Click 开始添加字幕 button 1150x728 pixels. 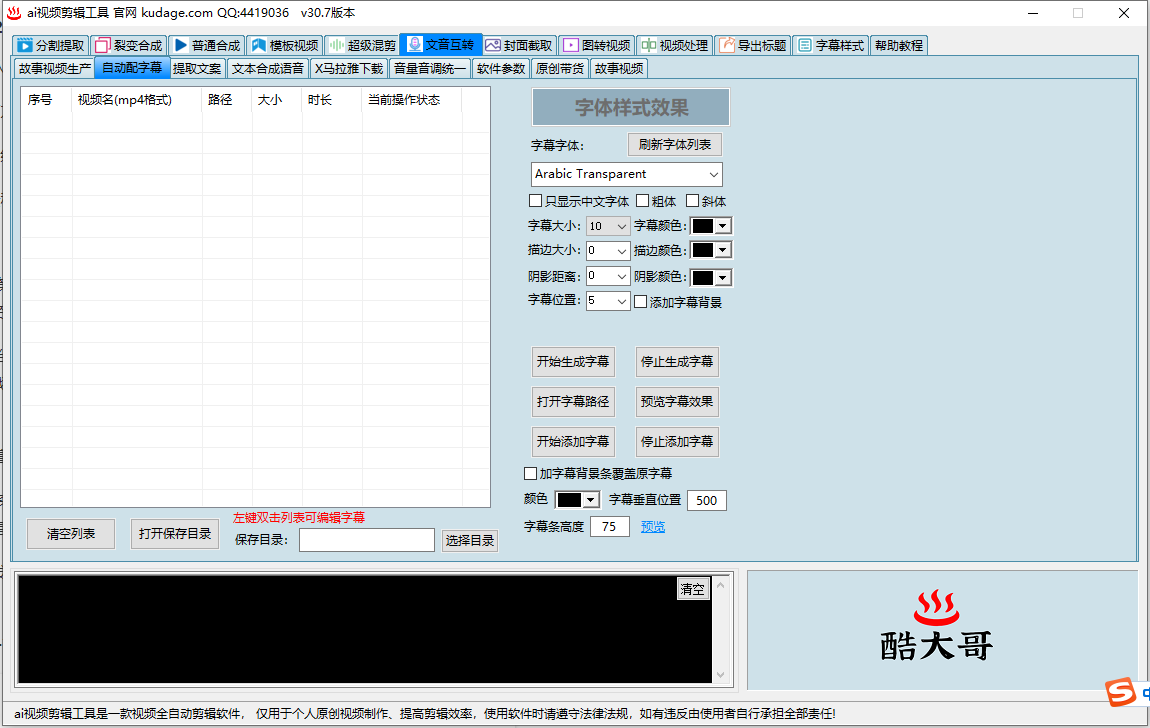tap(573, 441)
